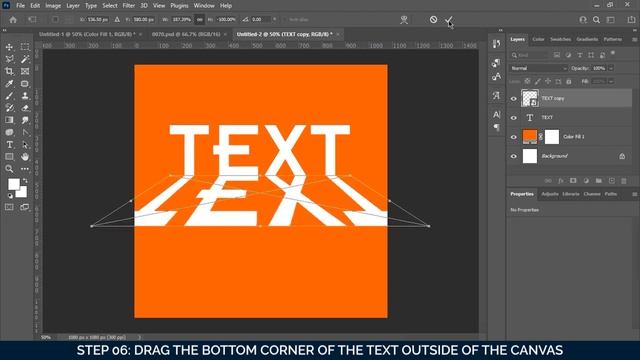Switch foreground and background colors
This screenshot has height=360, width=640.
25,180
